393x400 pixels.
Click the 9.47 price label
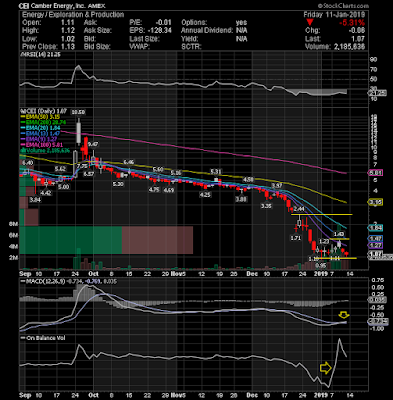point(94,144)
